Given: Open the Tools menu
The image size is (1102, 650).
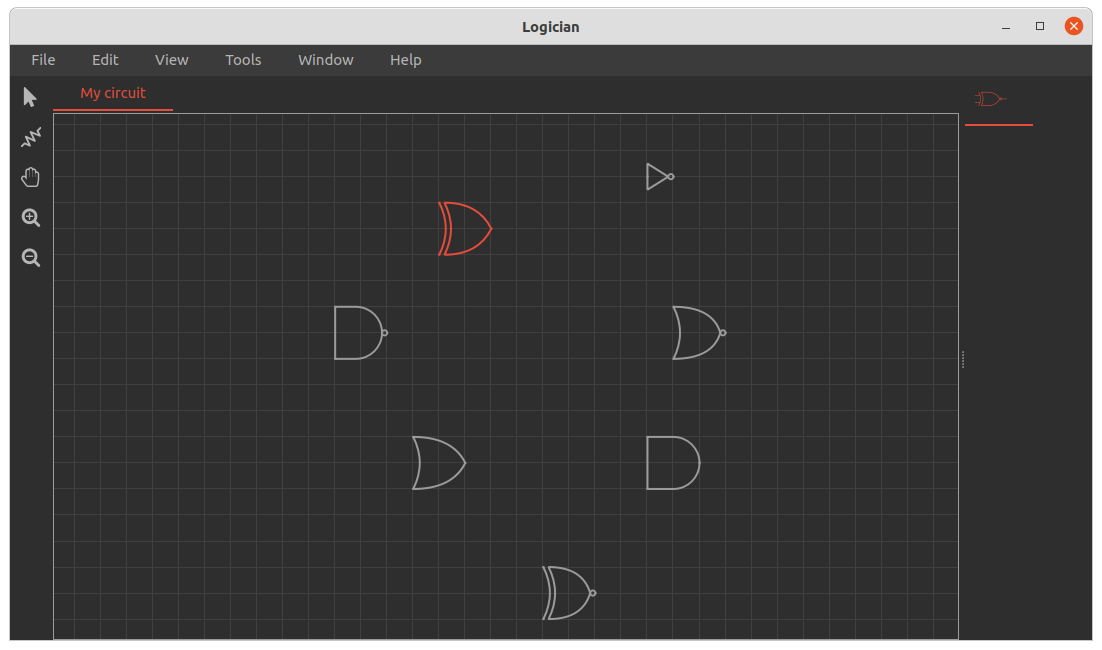Looking at the screenshot, I should [243, 60].
